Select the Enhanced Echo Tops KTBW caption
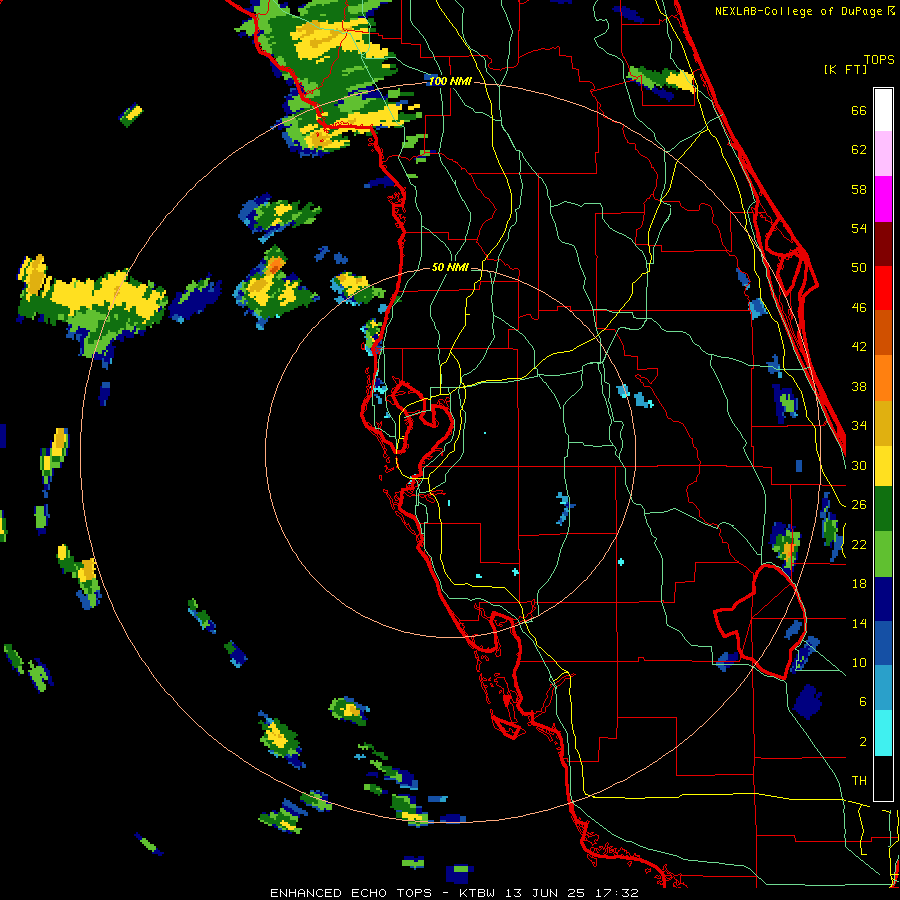This screenshot has width=900, height=900. [454, 893]
